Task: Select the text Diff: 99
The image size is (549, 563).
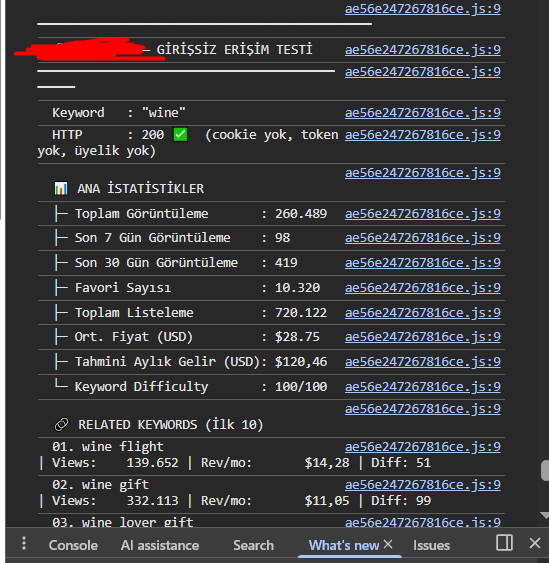Action: [401, 501]
